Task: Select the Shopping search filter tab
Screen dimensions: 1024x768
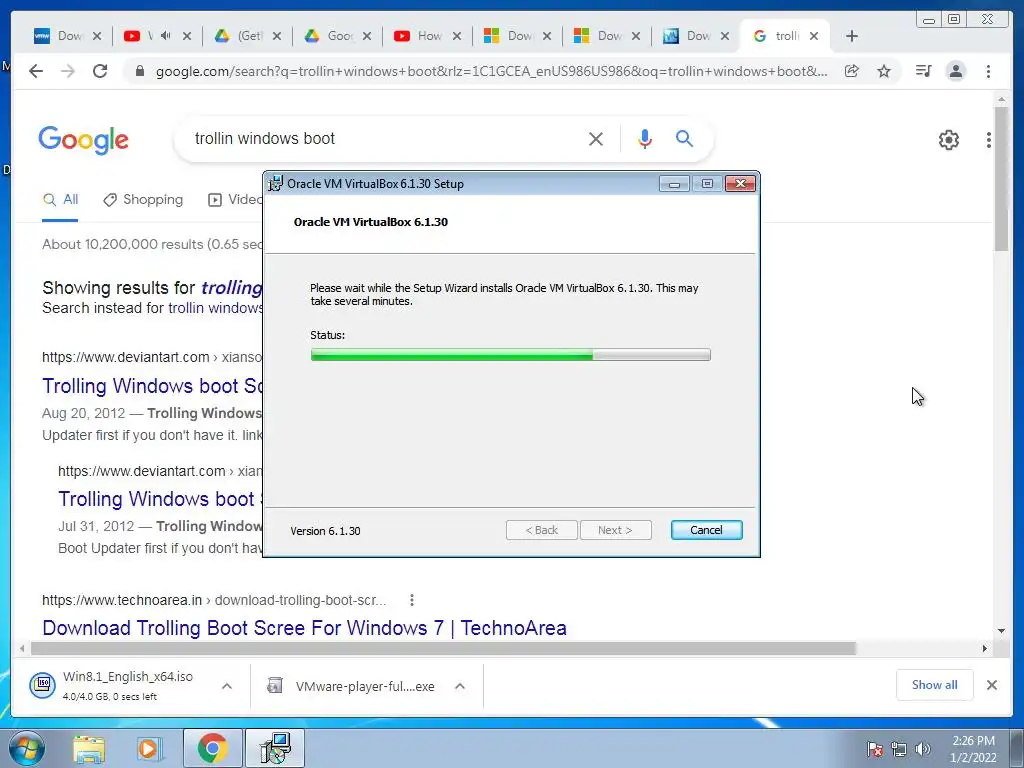Action: pyautogui.click(x=143, y=200)
